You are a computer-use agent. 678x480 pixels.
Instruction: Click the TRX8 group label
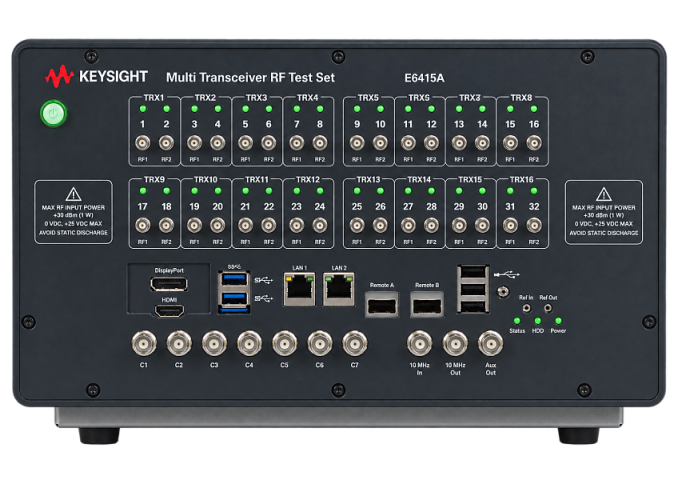tap(521, 98)
